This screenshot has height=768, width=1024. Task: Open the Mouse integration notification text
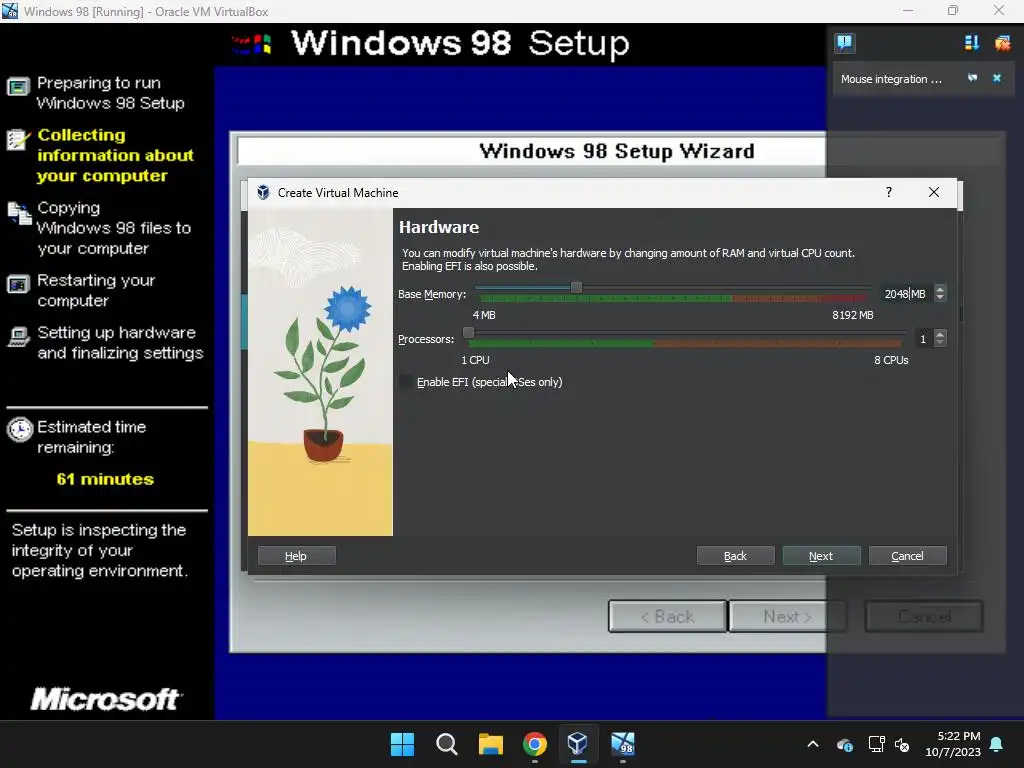[891, 79]
